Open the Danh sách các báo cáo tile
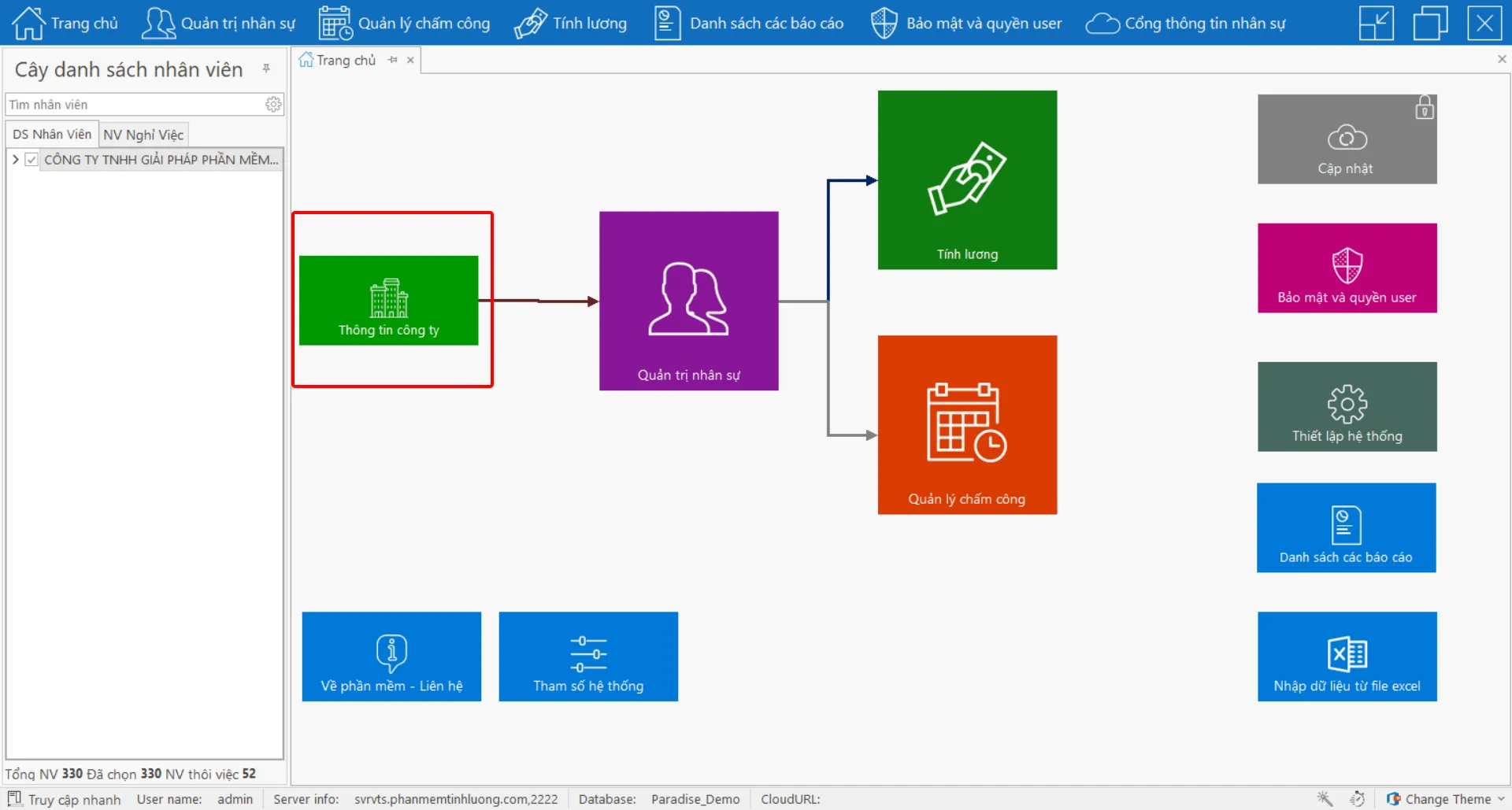 [1346, 527]
